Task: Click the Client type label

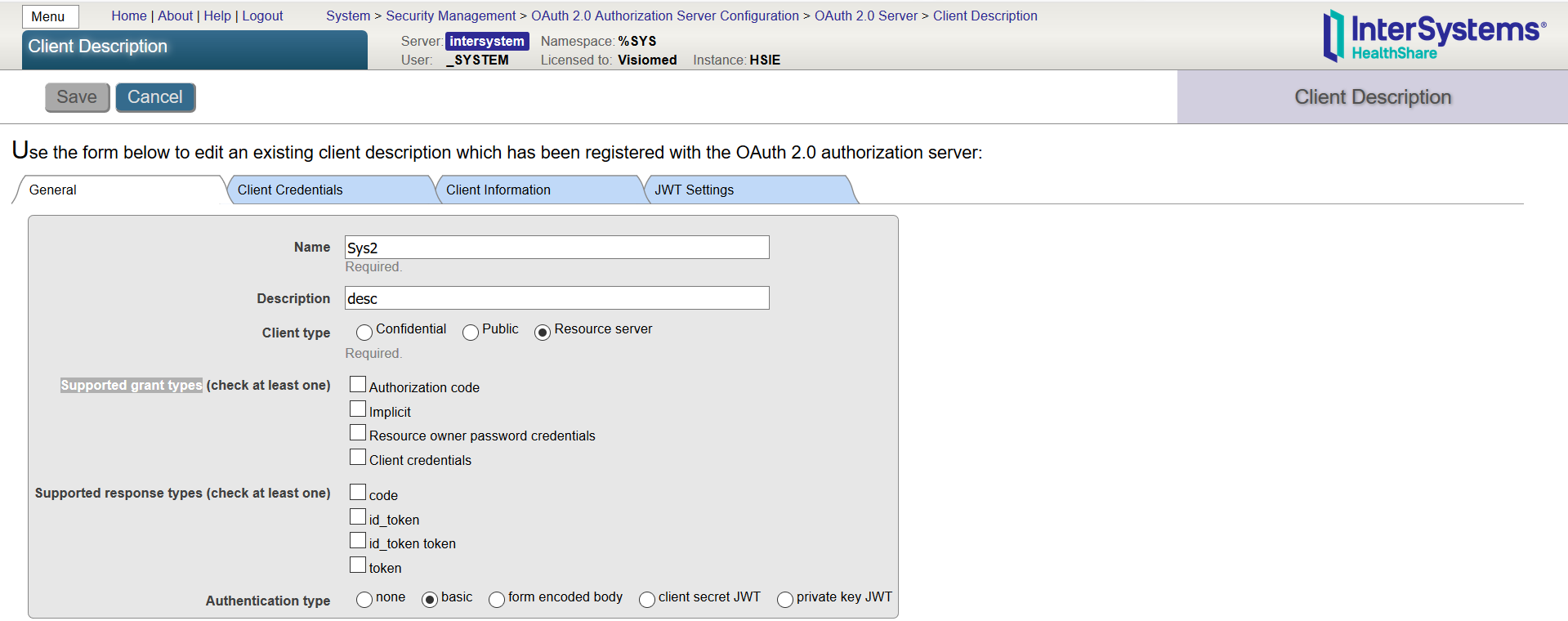Action: [296, 333]
